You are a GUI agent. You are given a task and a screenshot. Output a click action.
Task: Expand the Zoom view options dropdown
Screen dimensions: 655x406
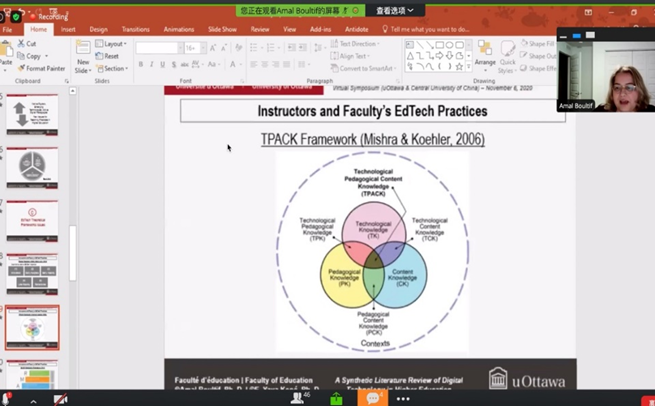[394, 11]
